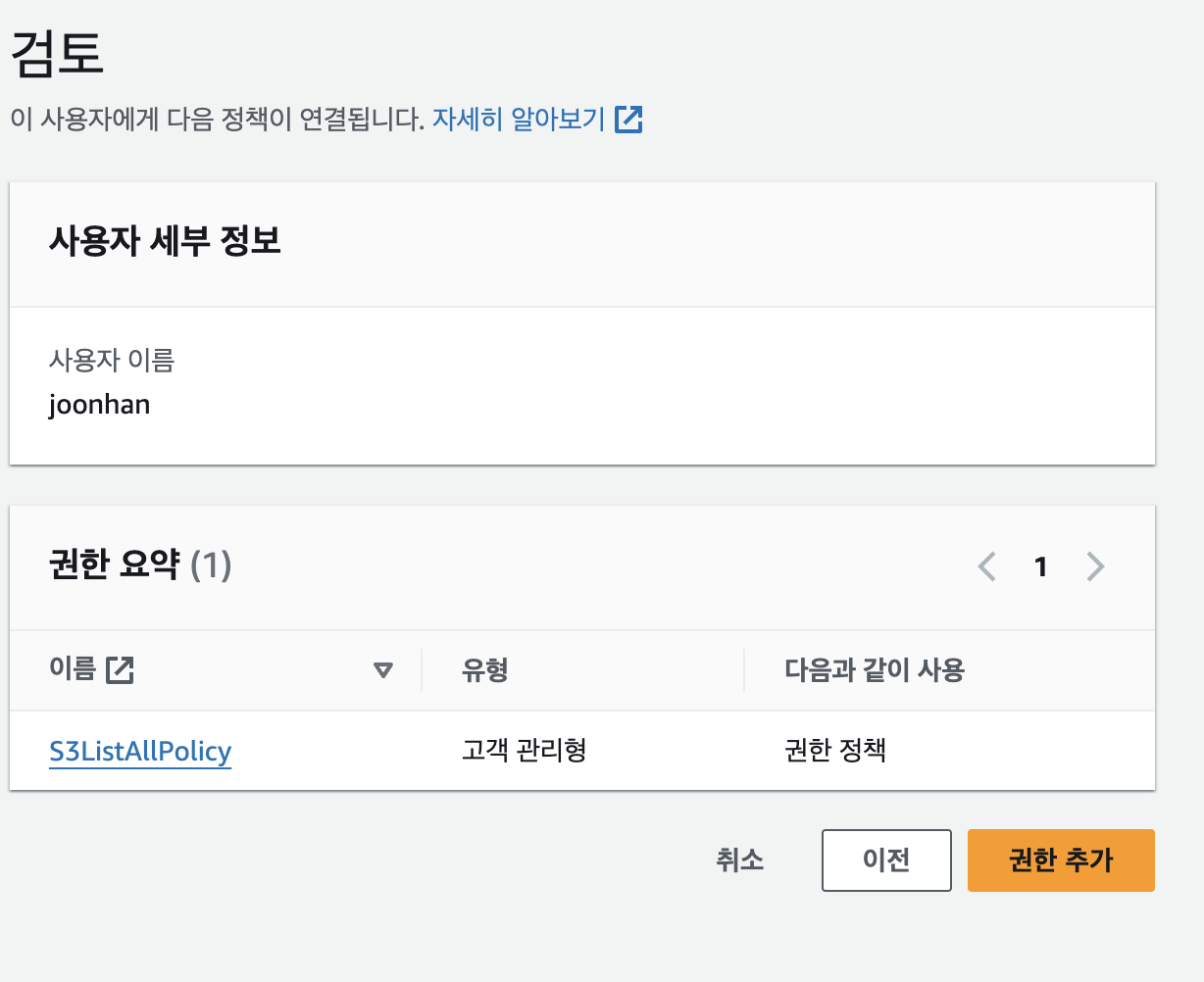Viewport: 1204px width, 982px height.
Task: Click the 이름 column header text
Action: (73, 670)
